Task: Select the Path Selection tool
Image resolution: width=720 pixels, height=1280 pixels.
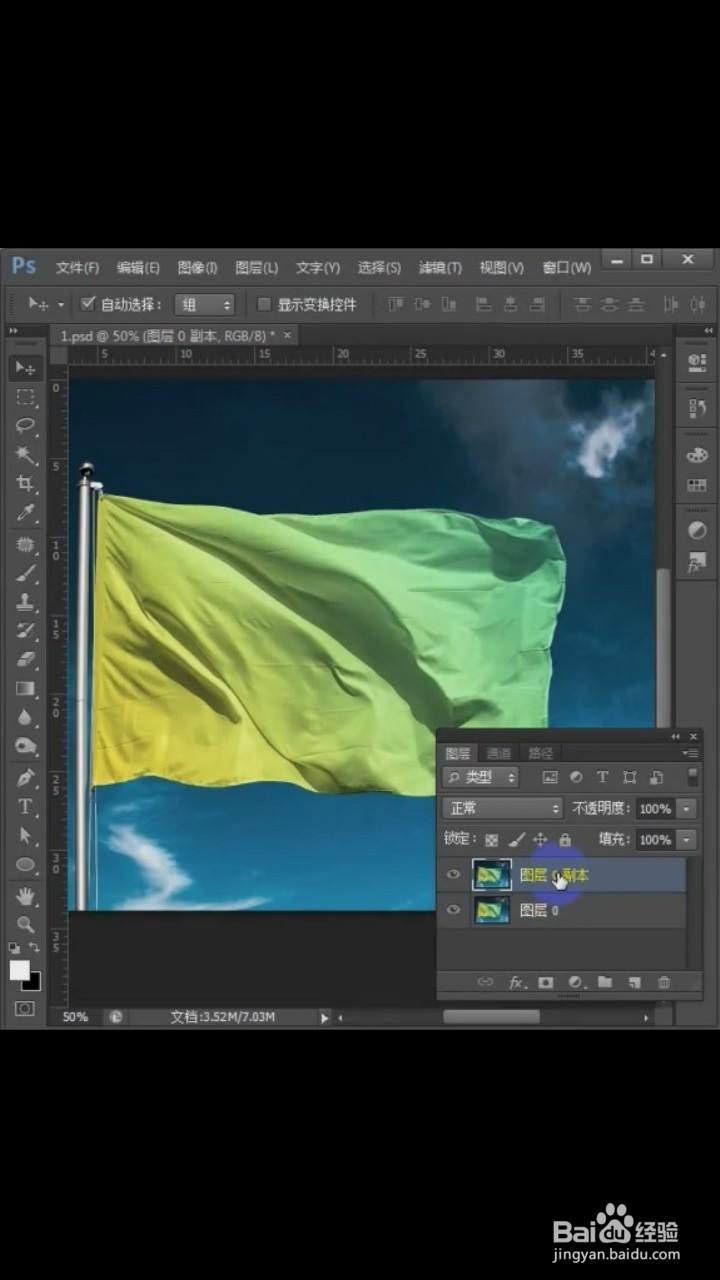Action: pyautogui.click(x=25, y=836)
